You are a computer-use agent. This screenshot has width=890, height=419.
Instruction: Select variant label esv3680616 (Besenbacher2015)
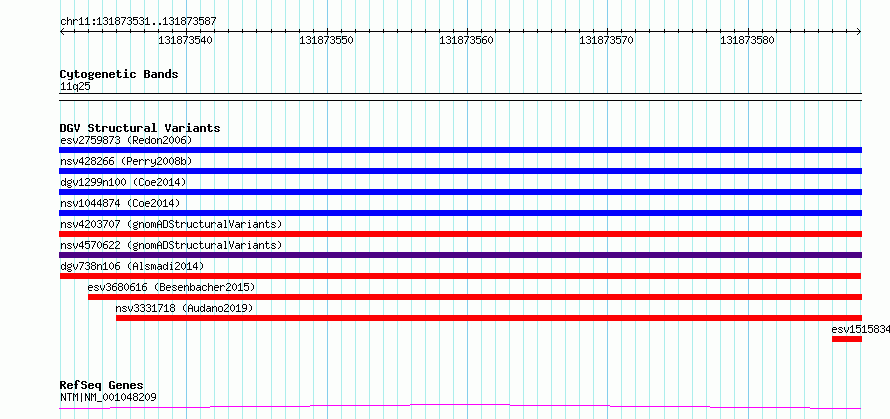point(171,287)
